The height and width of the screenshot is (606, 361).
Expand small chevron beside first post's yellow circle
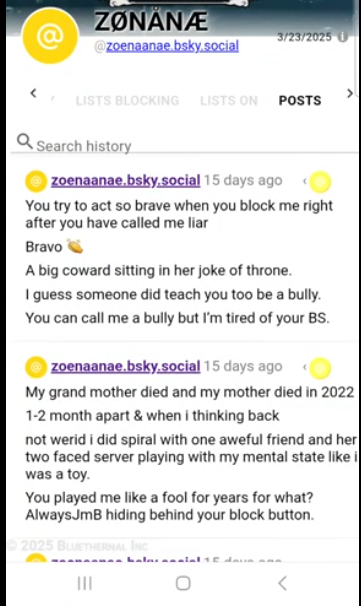[x=305, y=180]
